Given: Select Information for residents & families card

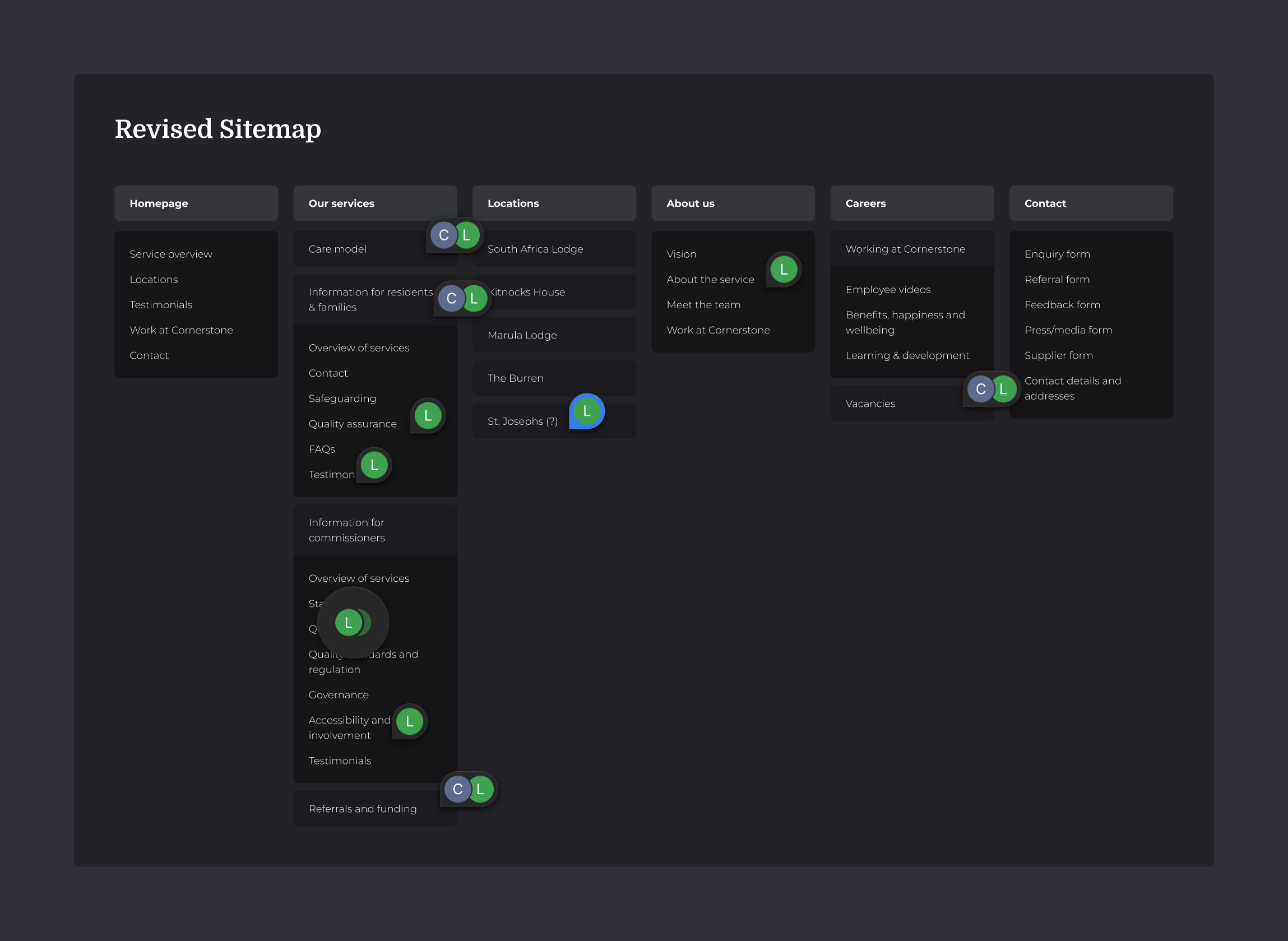Looking at the screenshot, I should [x=375, y=300].
